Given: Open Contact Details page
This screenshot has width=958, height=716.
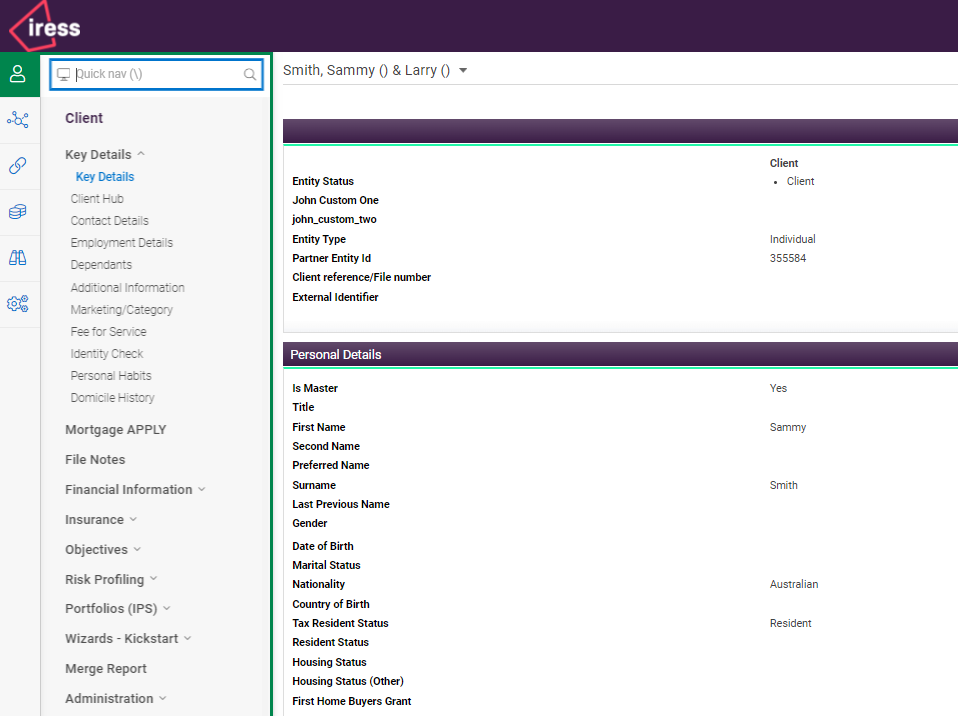Looking at the screenshot, I should click(x=109, y=221).
